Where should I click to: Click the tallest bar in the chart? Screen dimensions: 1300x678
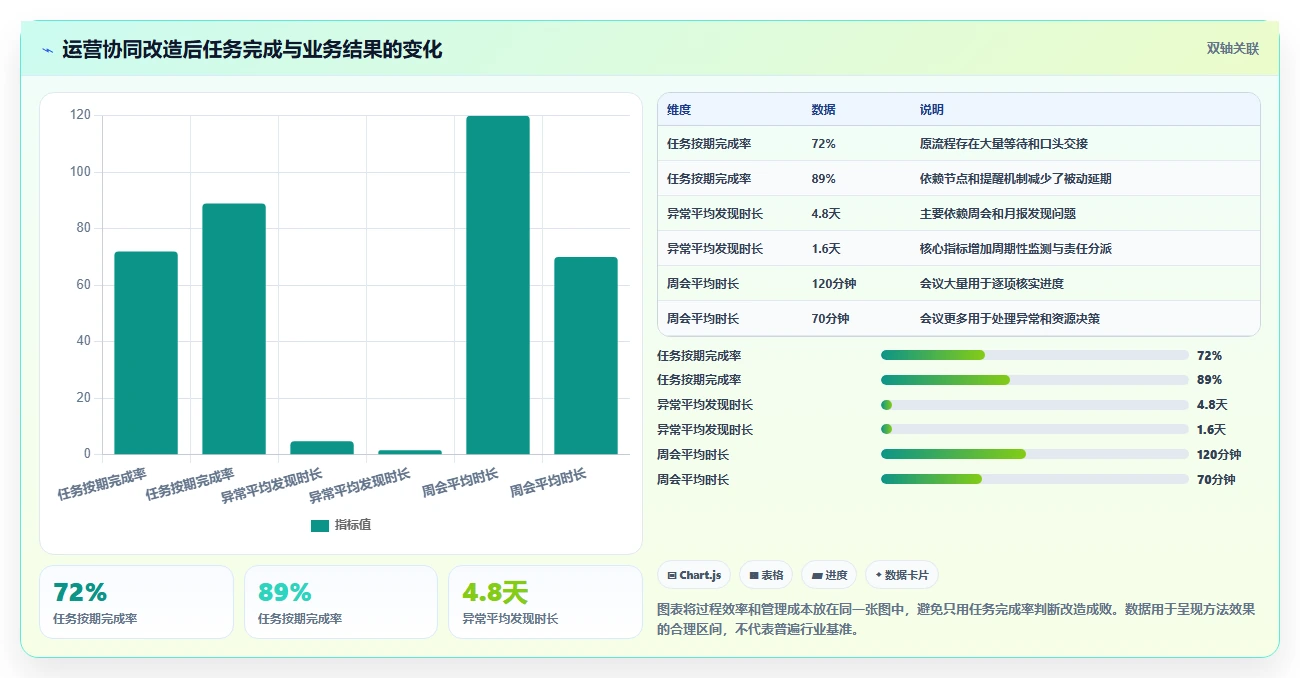[x=498, y=285]
